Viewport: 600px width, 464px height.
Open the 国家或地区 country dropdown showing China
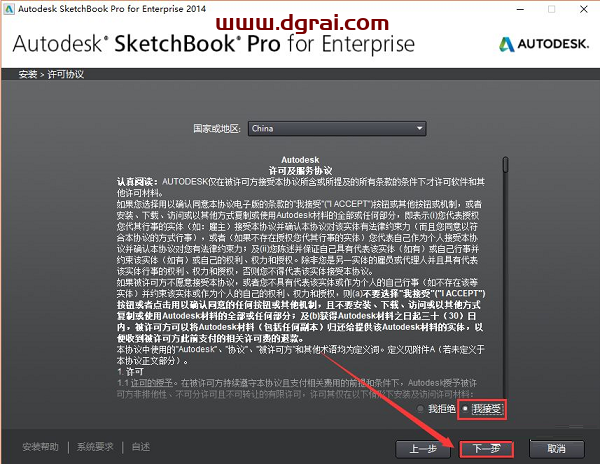(x=337, y=129)
